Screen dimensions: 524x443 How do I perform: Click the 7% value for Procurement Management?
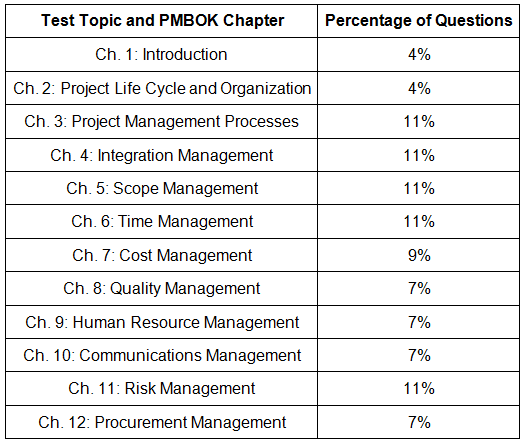click(x=419, y=422)
